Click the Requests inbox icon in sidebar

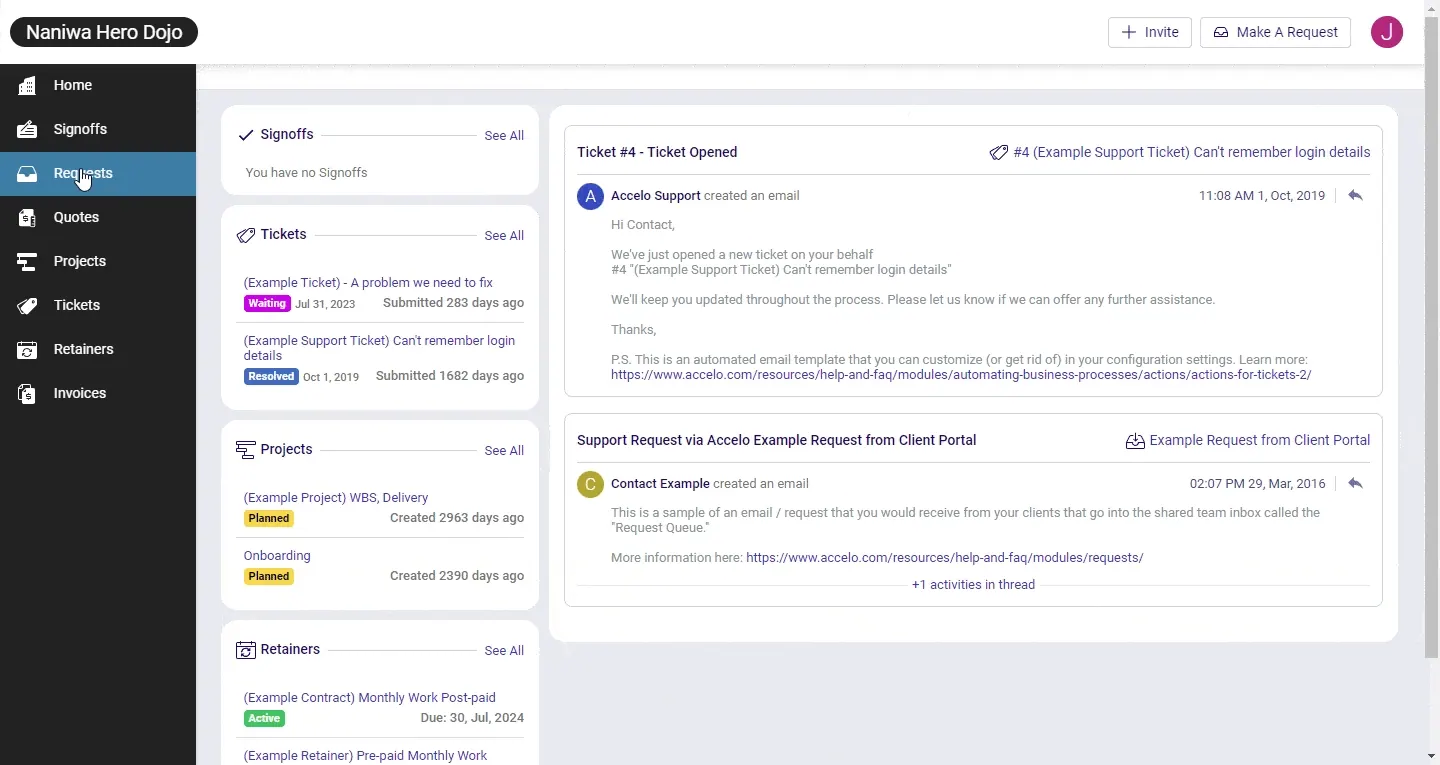coord(27,174)
